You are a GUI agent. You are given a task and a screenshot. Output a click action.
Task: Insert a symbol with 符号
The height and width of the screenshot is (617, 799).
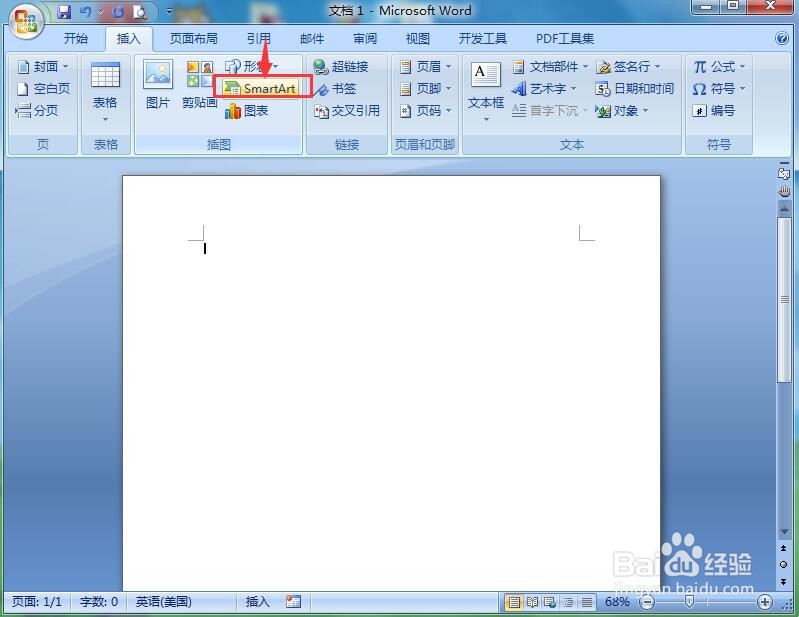pyautogui.click(x=718, y=89)
